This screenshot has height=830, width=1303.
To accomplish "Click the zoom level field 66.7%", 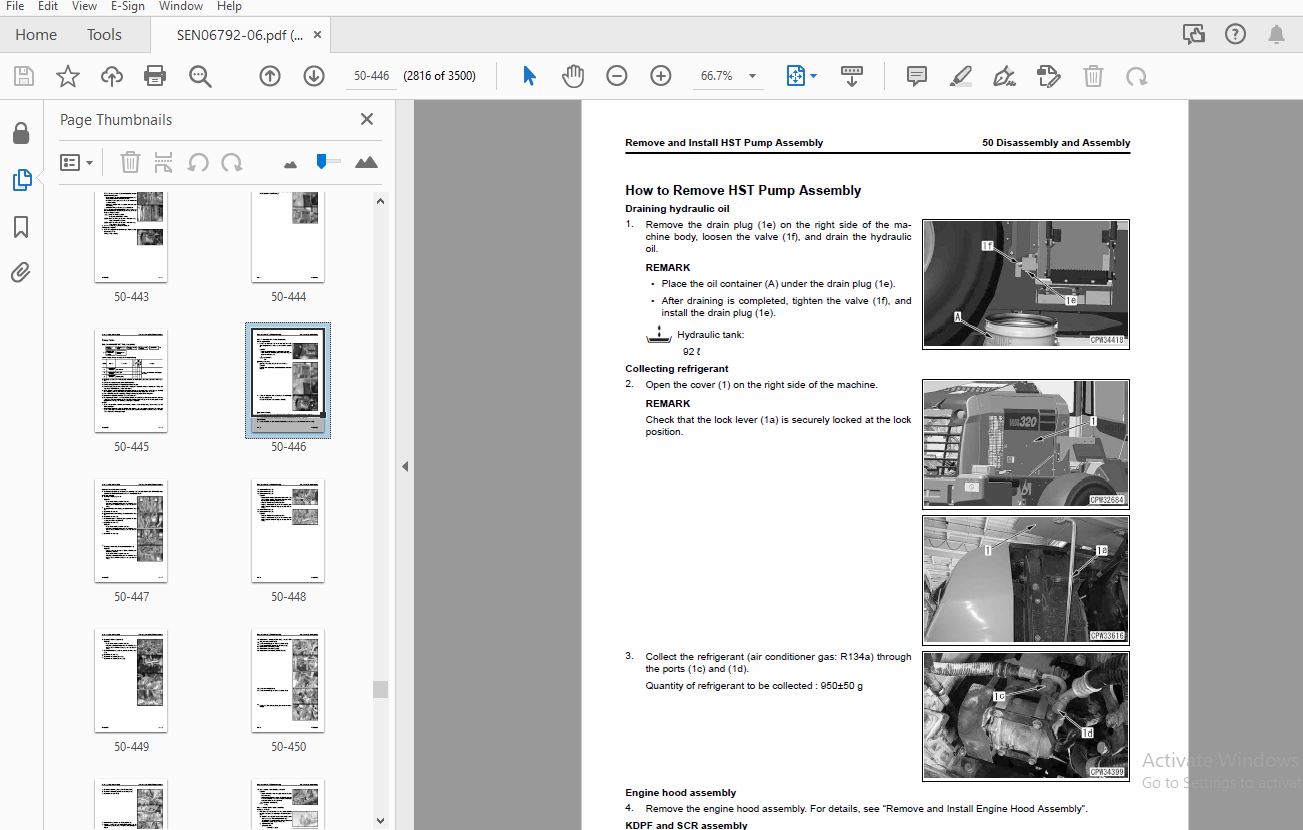I will [716, 76].
